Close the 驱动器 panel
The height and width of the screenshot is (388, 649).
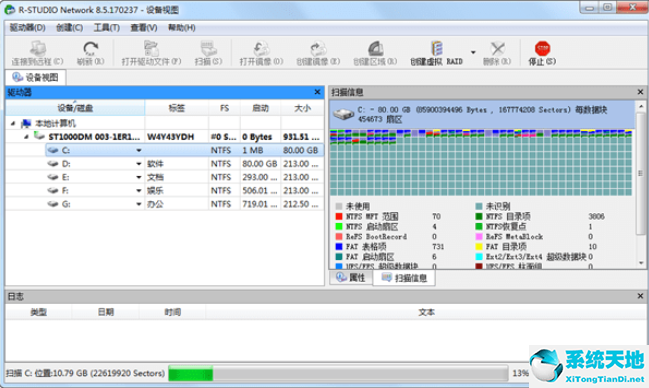pos(317,92)
